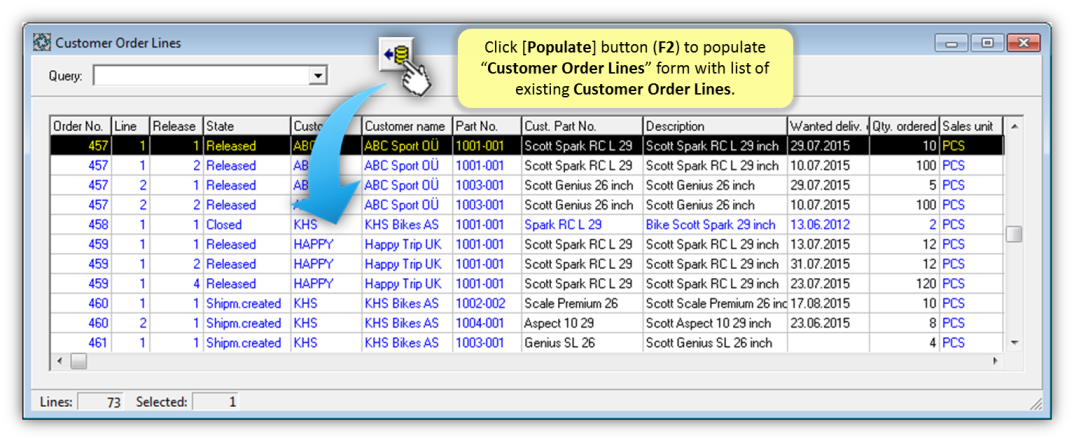1074x442 pixels.
Task: Open the Query dropdown arrow
Action: pos(318,76)
